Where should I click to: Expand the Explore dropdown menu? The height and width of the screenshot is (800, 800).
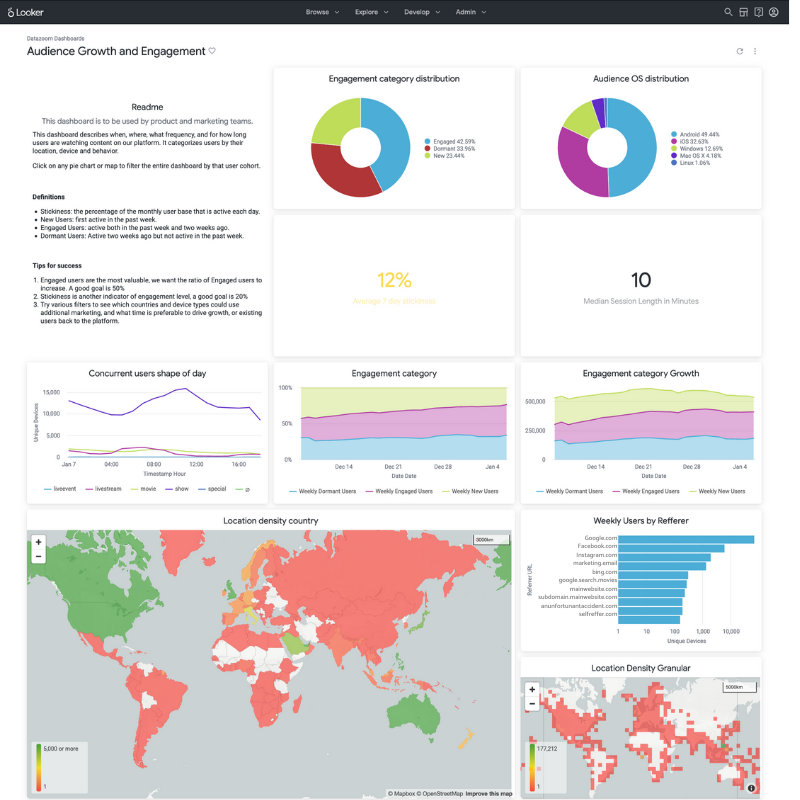(367, 12)
